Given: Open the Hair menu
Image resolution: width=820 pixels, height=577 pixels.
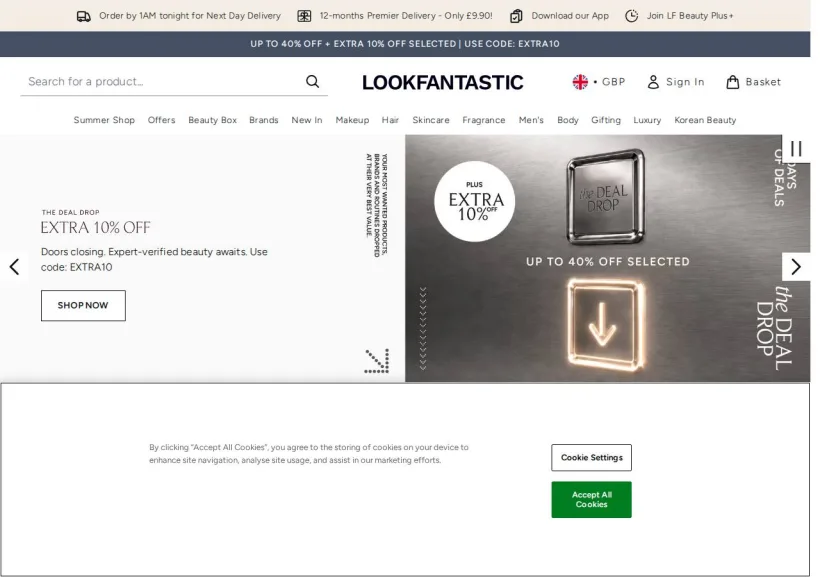Looking at the screenshot, I should pyautogui.click(x=390, y=120).
